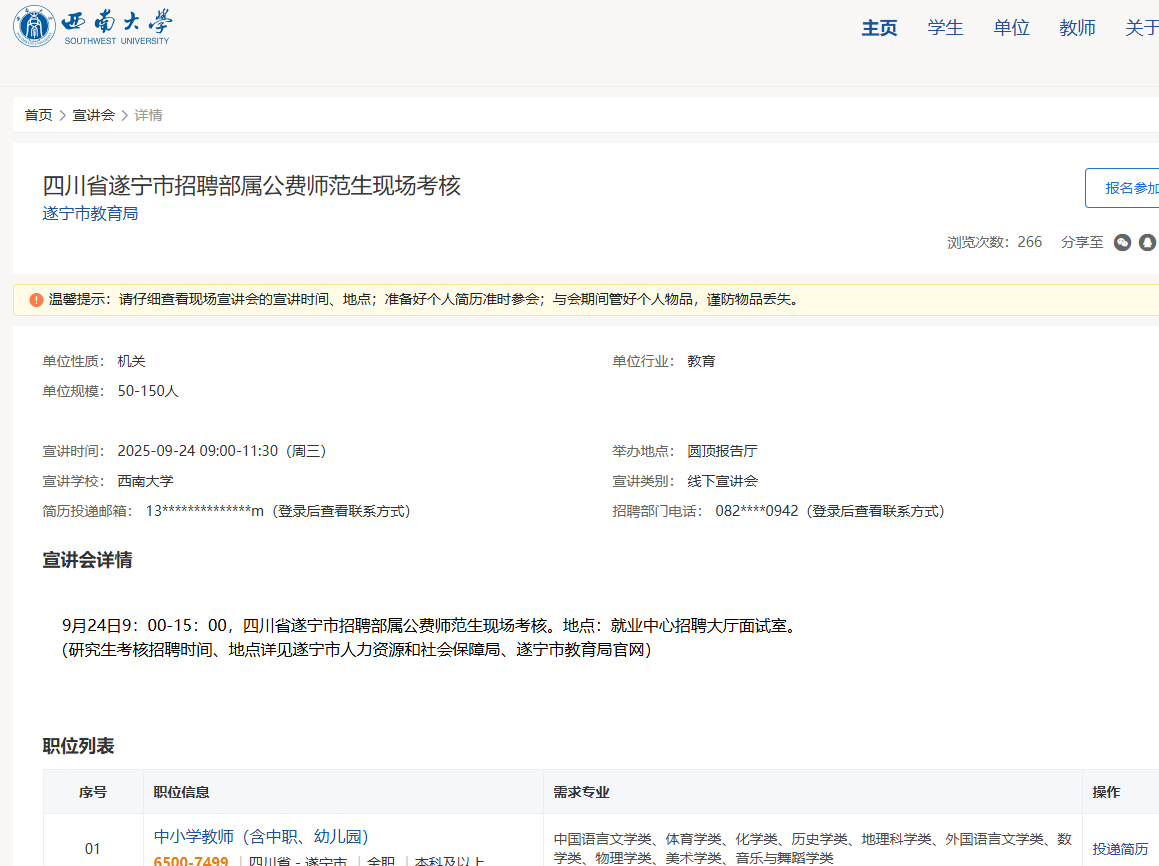Click the 单位行业 value 教育
The image size is (1159, 866).
pos(701,361)
